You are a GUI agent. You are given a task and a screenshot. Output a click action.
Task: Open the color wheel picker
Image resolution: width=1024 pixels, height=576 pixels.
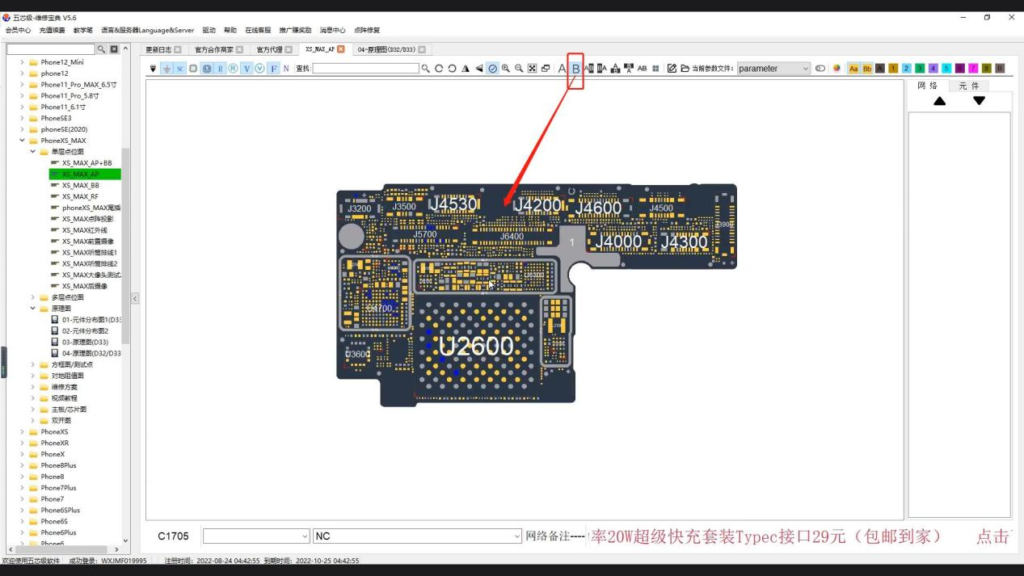[x=837, y=69]
